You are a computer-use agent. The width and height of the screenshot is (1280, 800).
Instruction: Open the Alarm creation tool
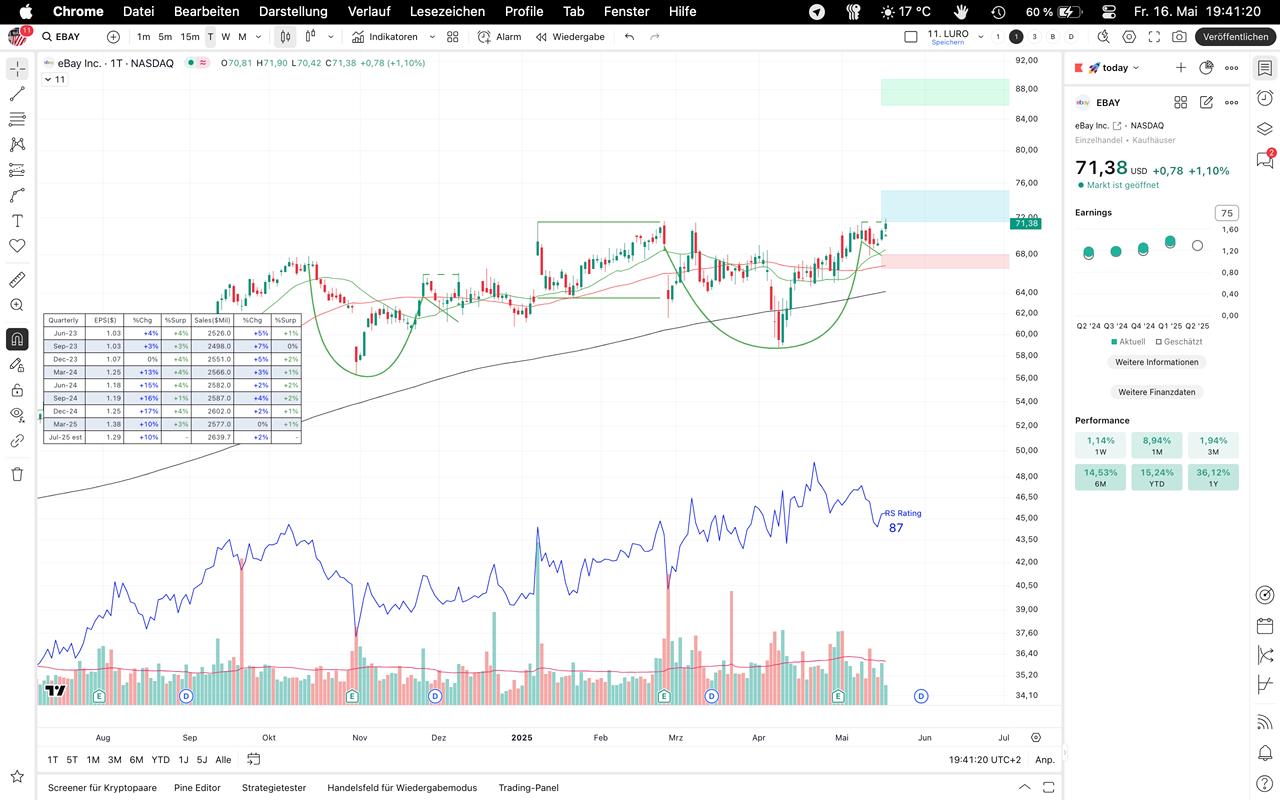499,37
